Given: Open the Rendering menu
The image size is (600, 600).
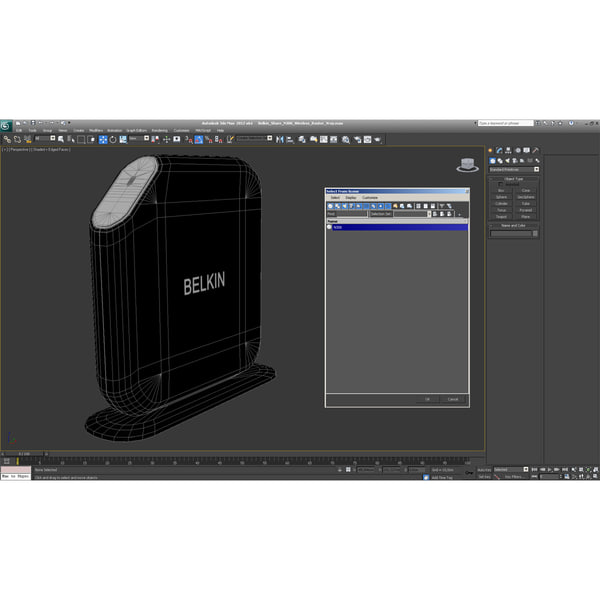Looking at the screenshot, I should tap(159, 130).
